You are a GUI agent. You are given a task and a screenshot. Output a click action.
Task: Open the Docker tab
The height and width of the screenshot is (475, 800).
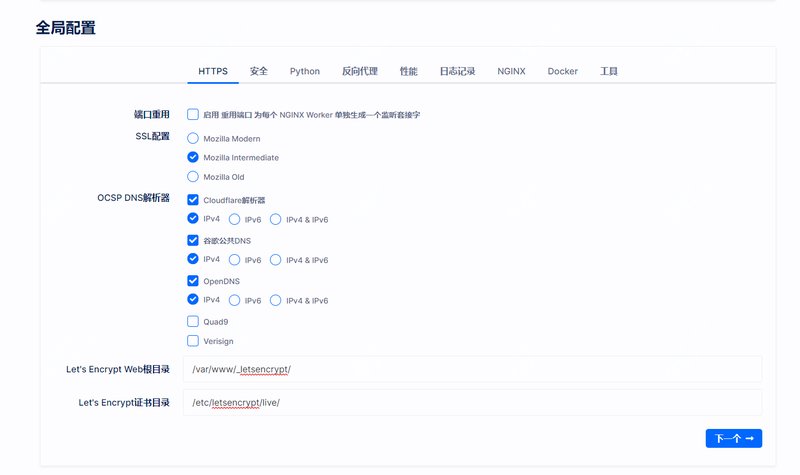(x=563, y=71)
